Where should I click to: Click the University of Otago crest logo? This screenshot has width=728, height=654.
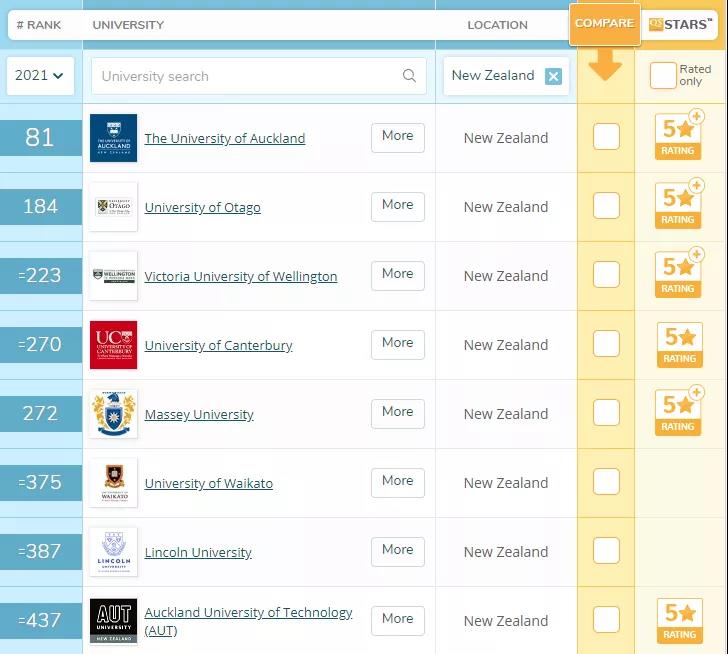pos(113,207)
